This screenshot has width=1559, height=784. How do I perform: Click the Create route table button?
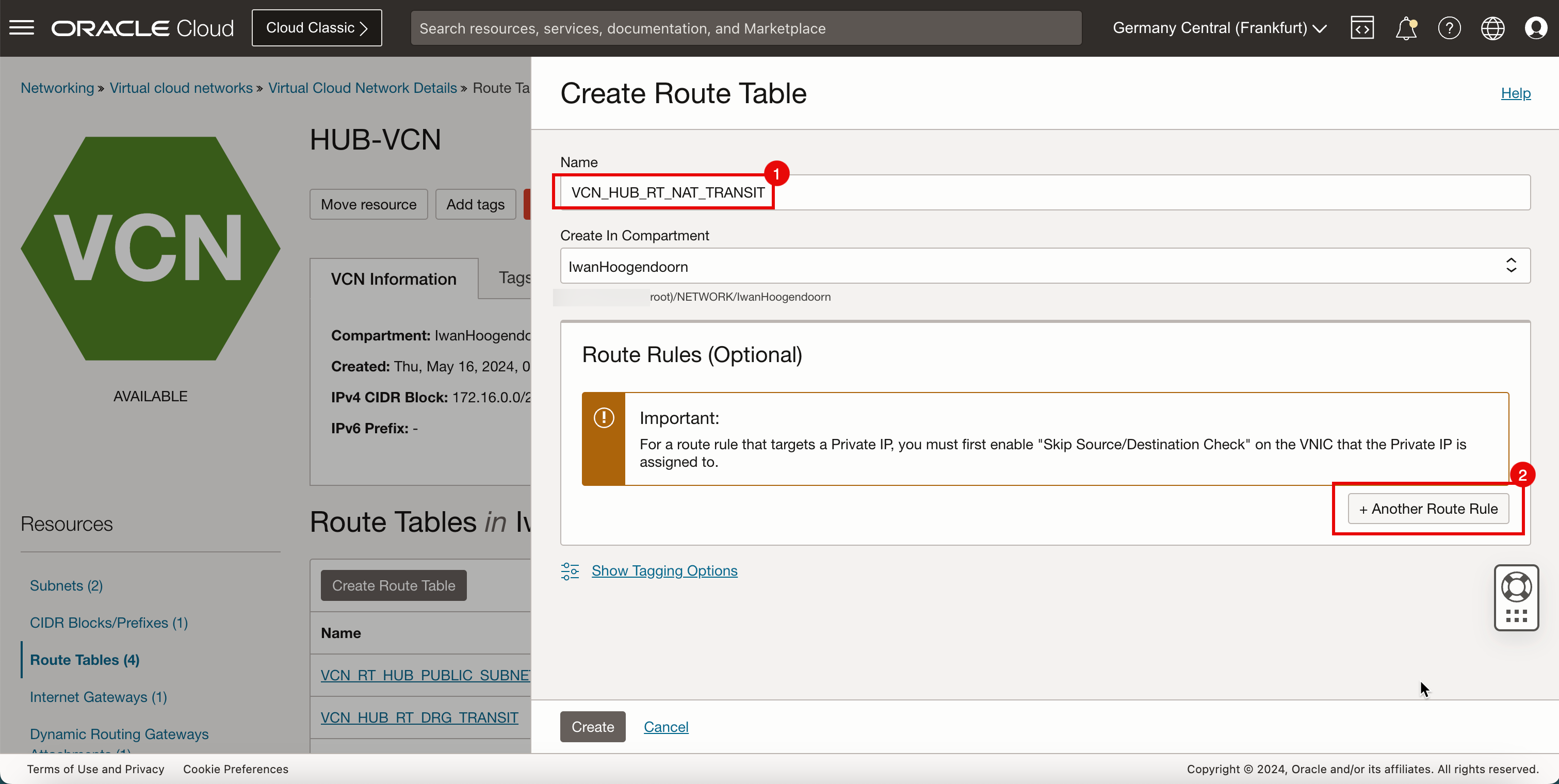[592, 726]
